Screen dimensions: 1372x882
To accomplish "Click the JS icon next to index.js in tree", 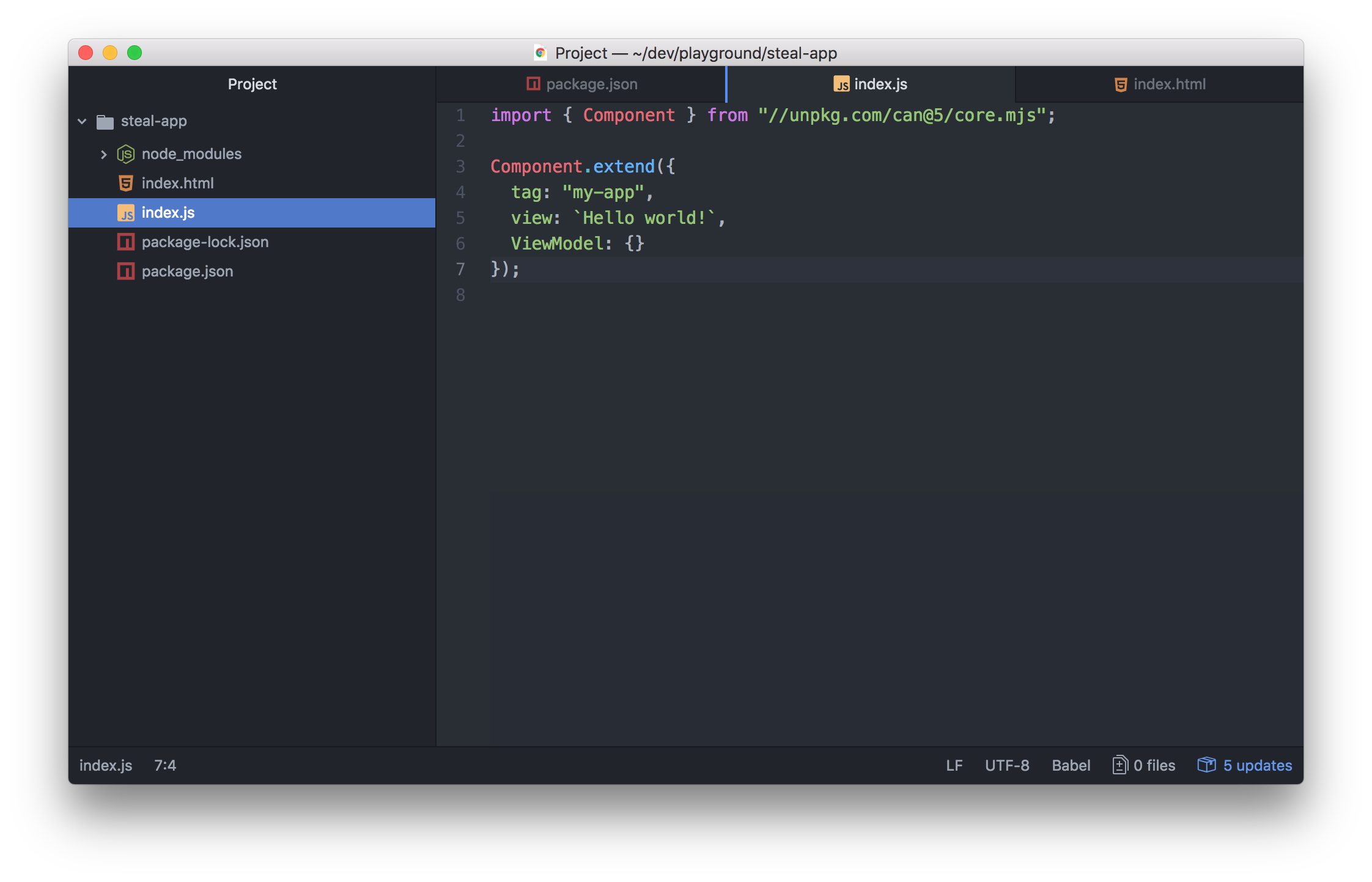I will point(126,213).
